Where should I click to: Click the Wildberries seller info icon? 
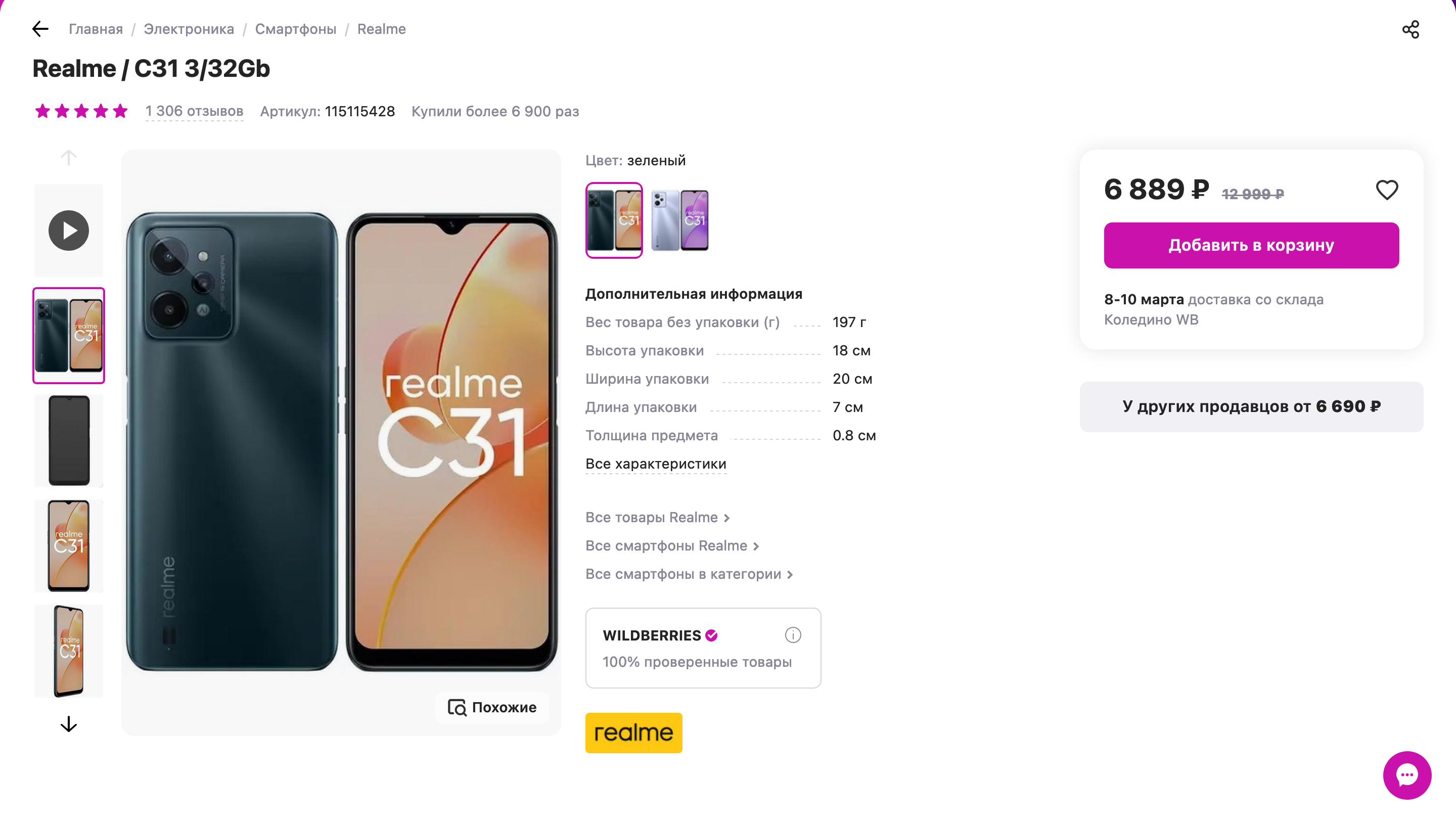(x=793, y=635)
